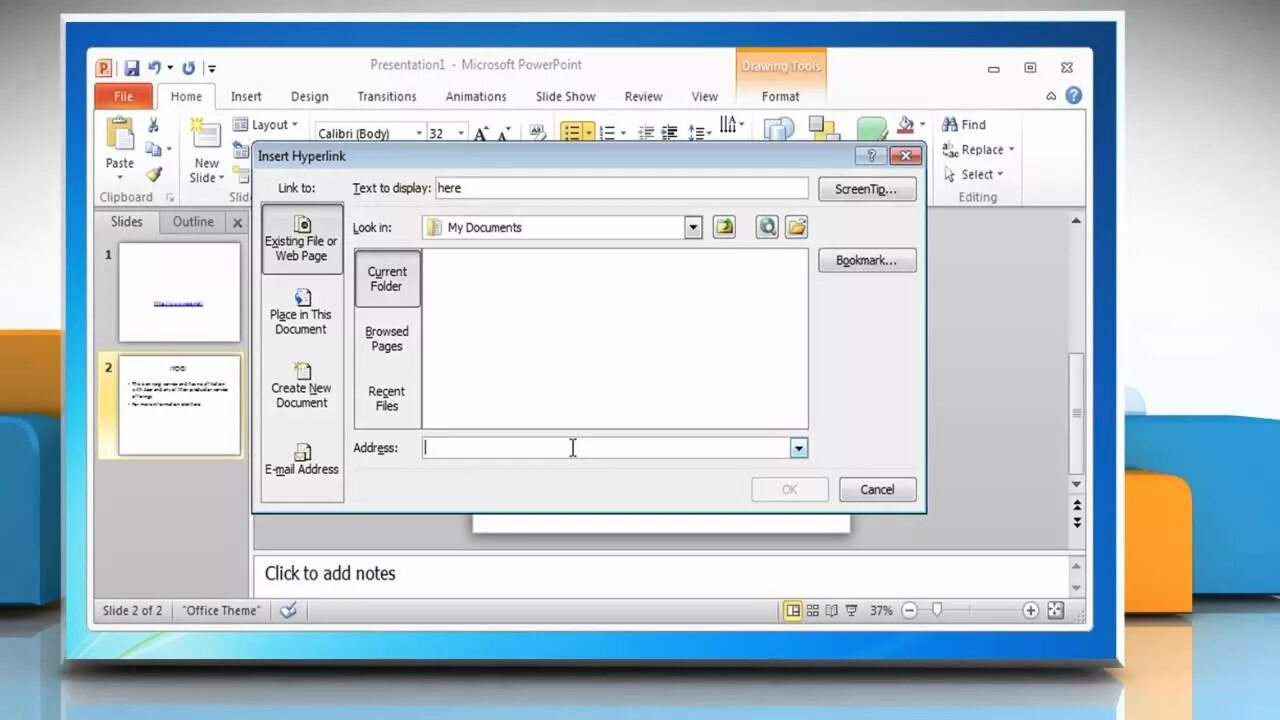Viewport: 1280px width, 720px height.
Task: Click the Browse the Web icon
Action: click(x=767, y=227)
